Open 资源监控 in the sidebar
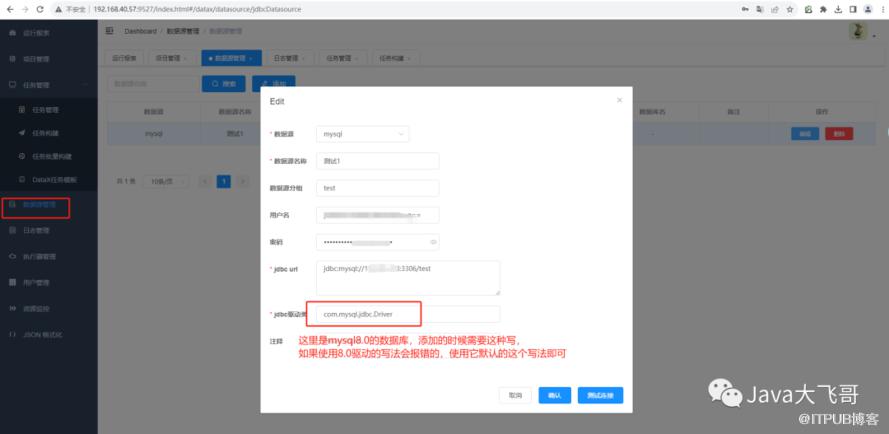This screenshot has height=434, width=889. 37,309
